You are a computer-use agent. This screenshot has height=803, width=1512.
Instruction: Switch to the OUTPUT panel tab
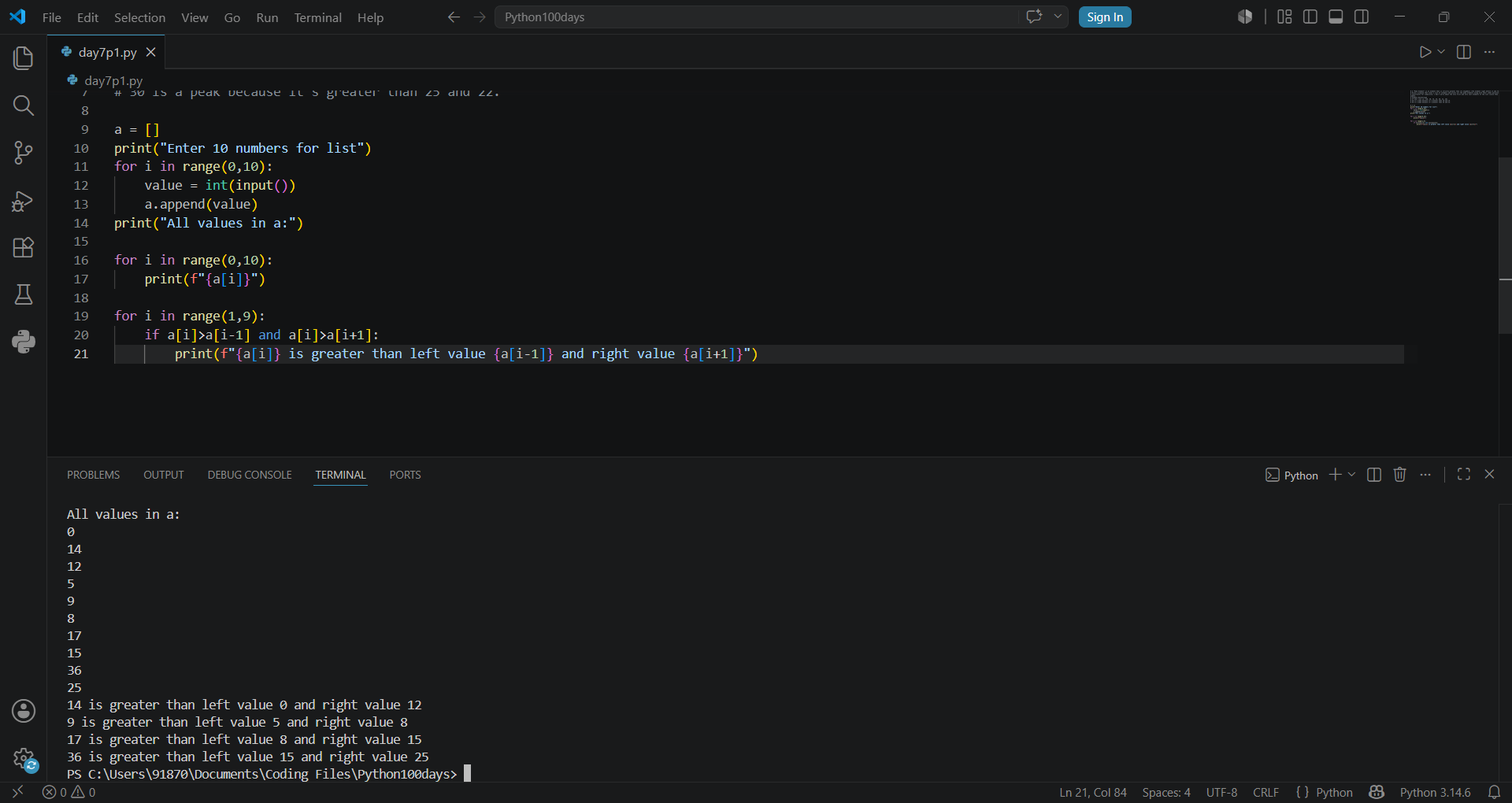(164, 475)
